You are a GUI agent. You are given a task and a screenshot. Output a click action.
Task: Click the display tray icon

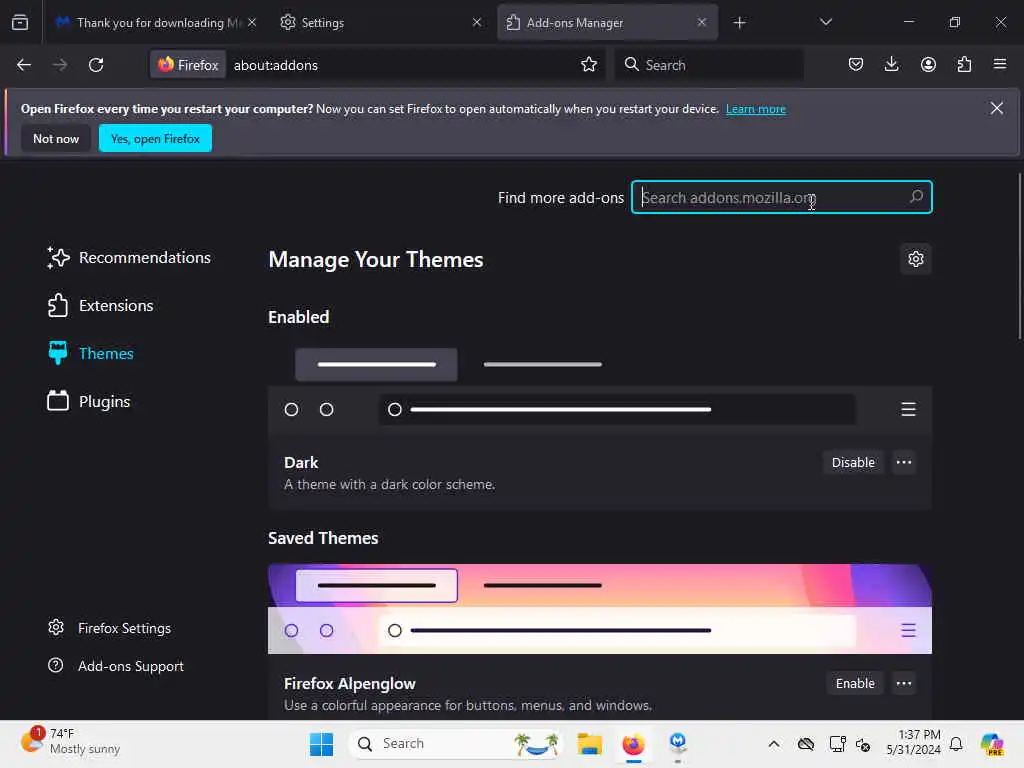click(x=837, y=744)
